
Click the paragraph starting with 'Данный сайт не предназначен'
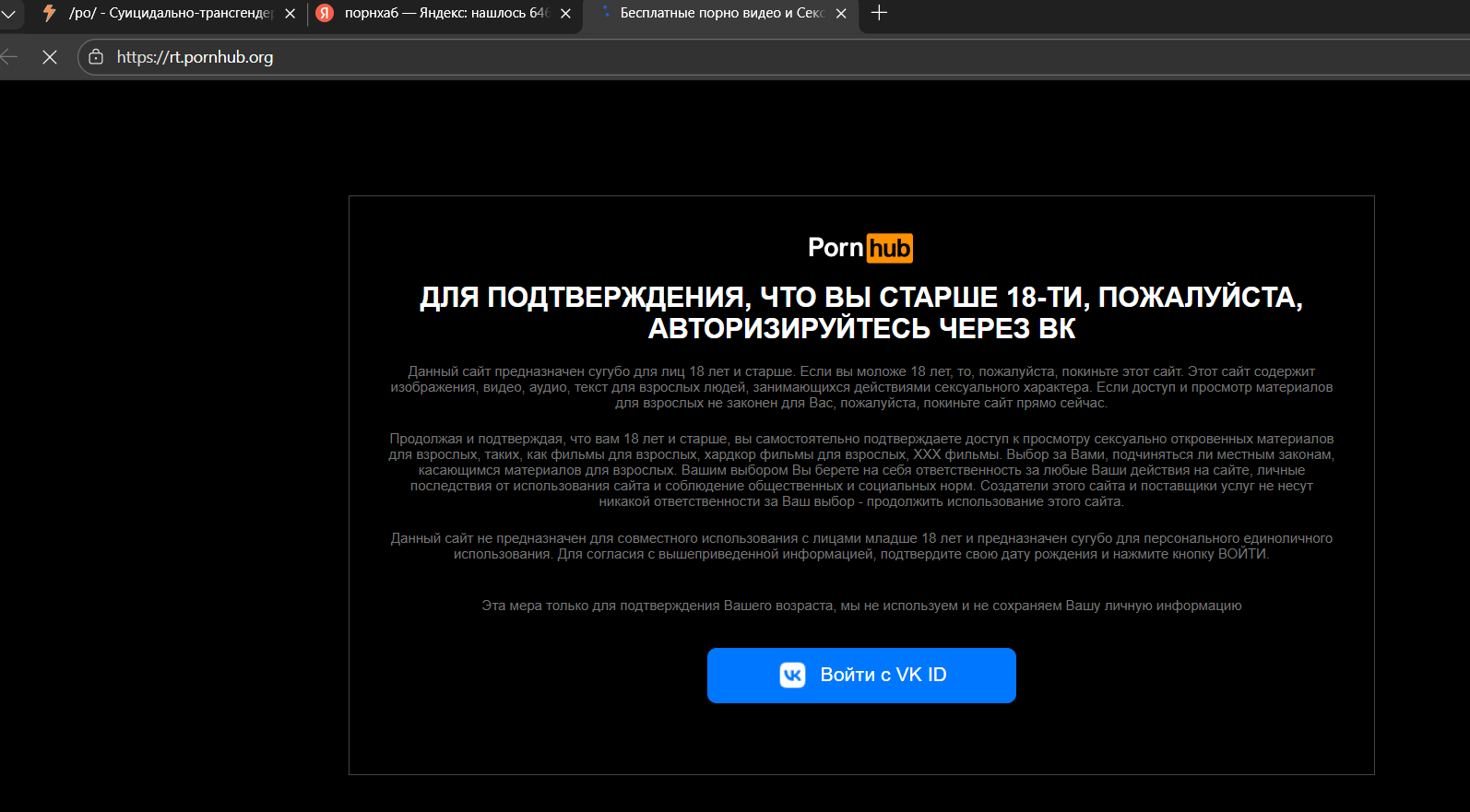(x=861, y=547)
